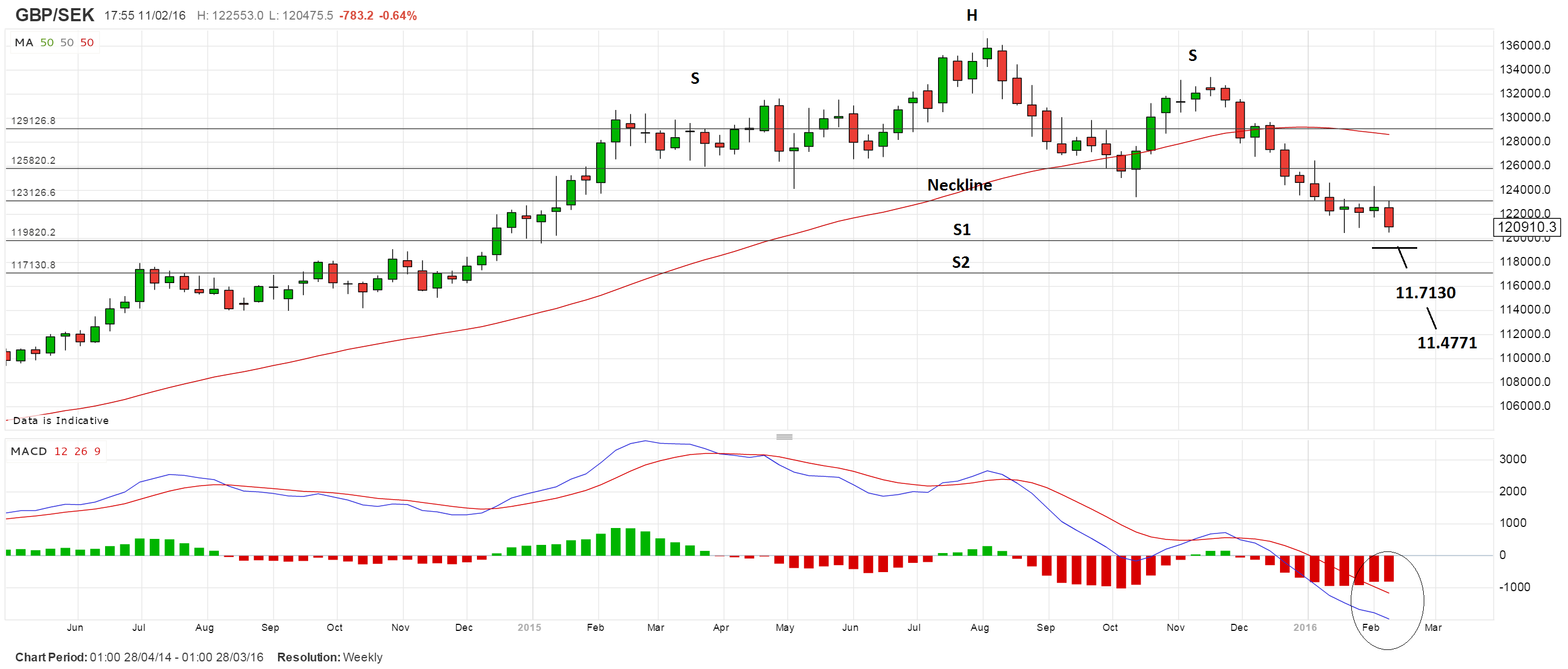
Task: Select the MA indicator label
Action: (24, 42)
